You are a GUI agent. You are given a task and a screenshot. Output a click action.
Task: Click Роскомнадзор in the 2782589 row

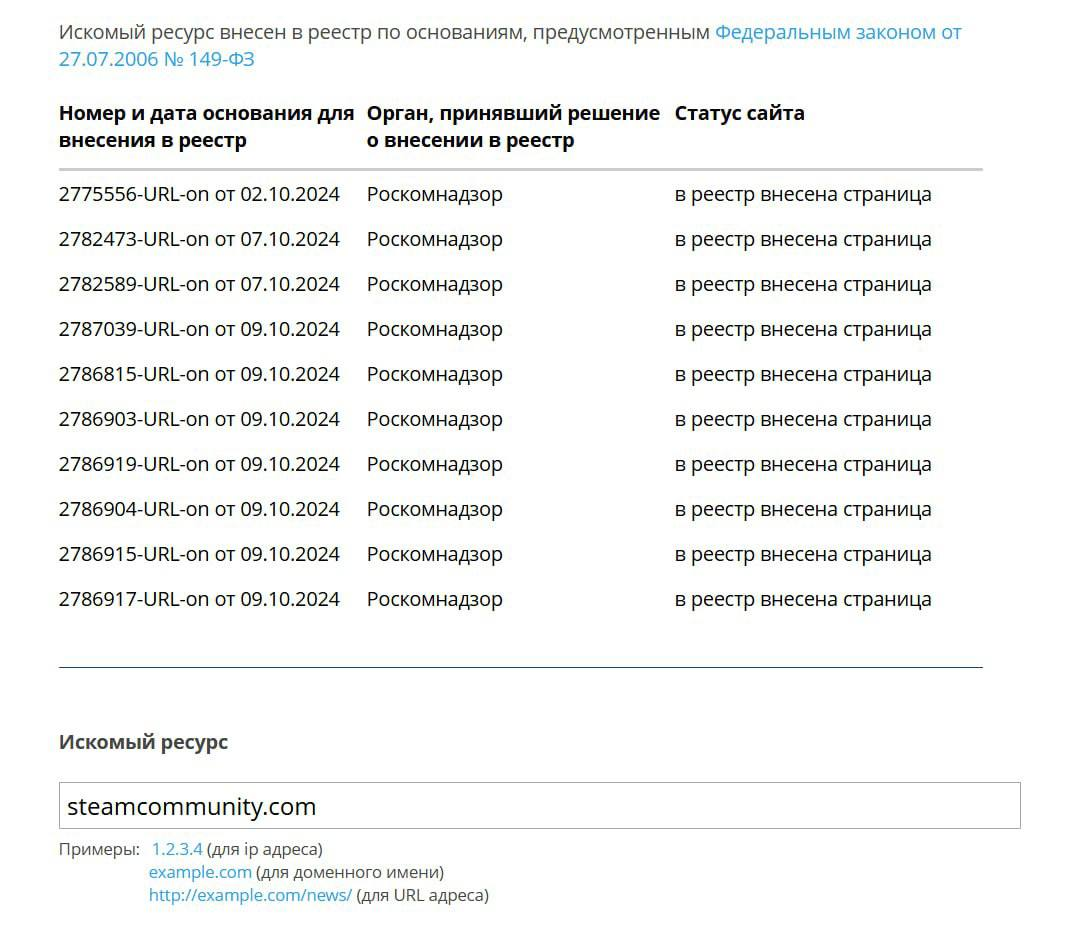tap(435, 284)
